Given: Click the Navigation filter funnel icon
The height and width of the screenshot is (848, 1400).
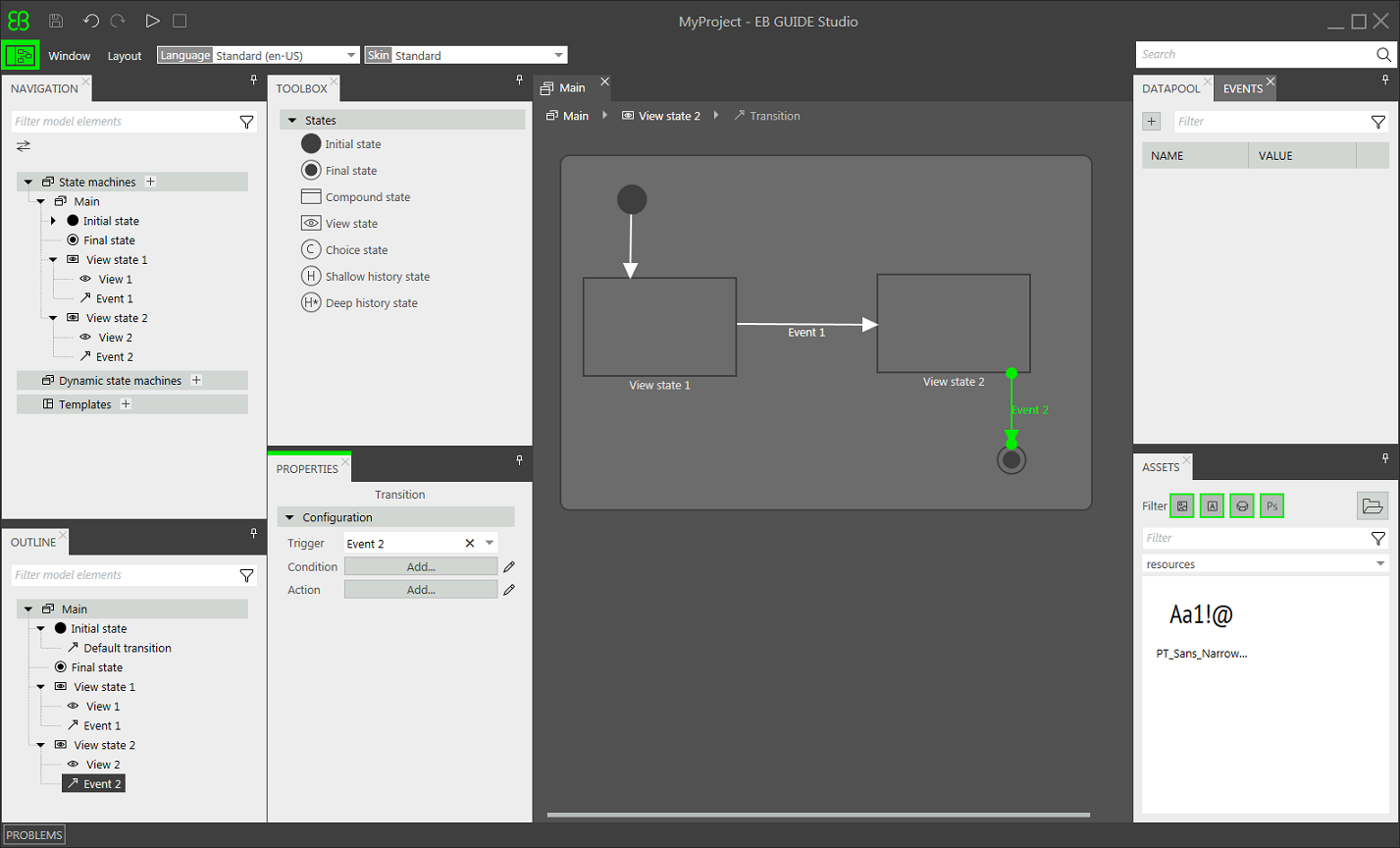Looking at the screenshot, I should tap(246, 122).
